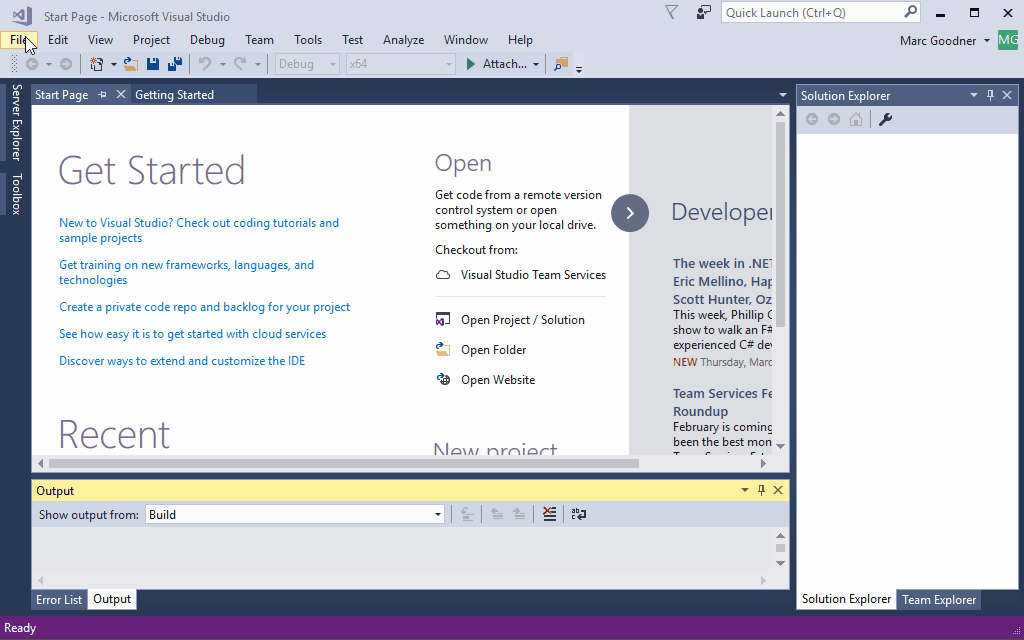Screen dimensions: 1024x640
Task: Pin the Output window
Action: pos(761,490)
